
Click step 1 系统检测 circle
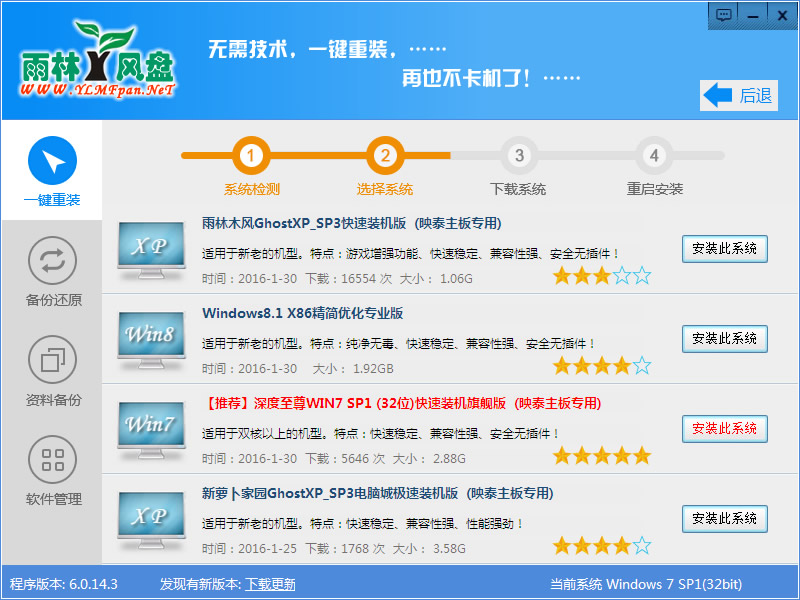(x=251, y=155)
